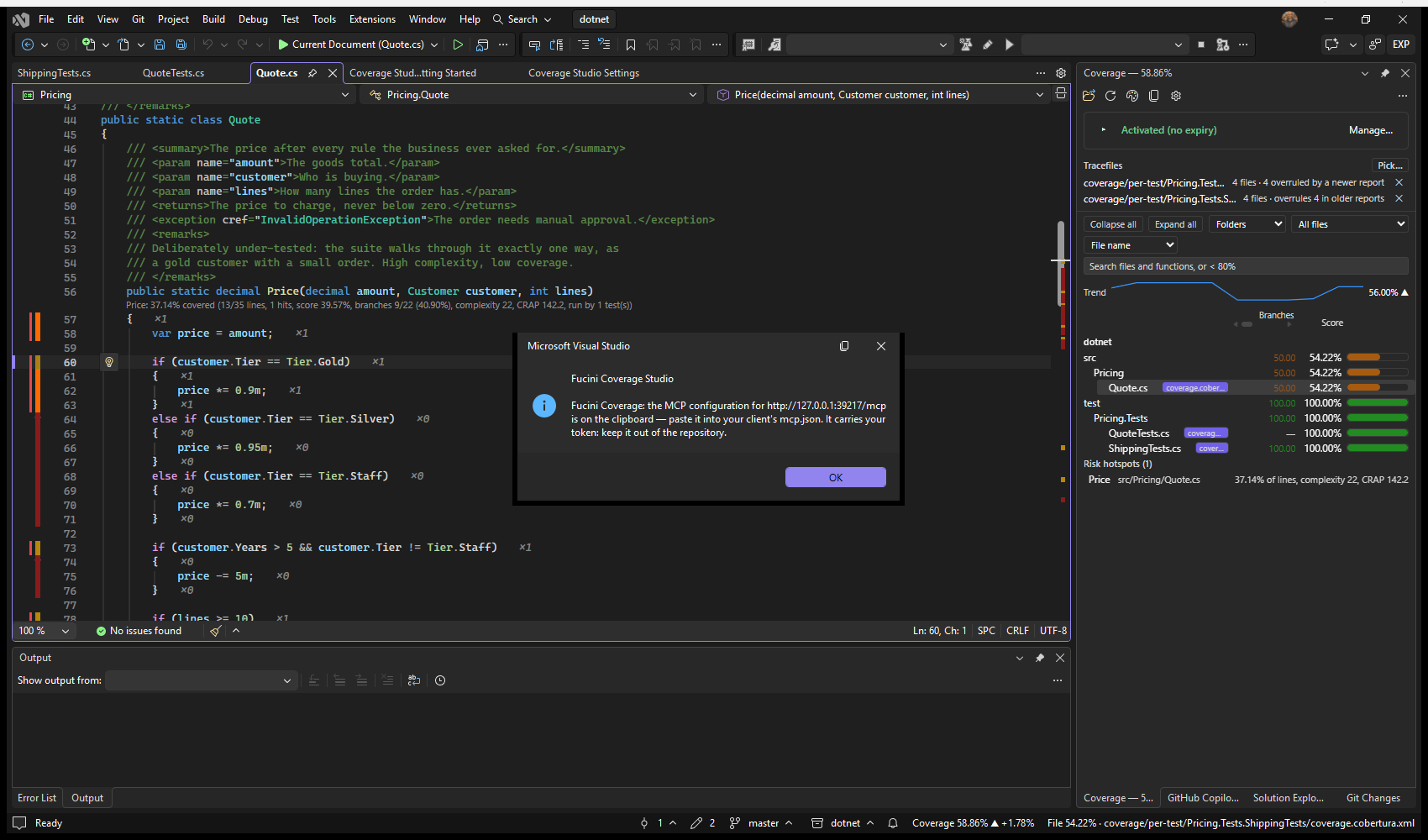Toggle the timestamp clock icon in Output

tap(440, 680)
